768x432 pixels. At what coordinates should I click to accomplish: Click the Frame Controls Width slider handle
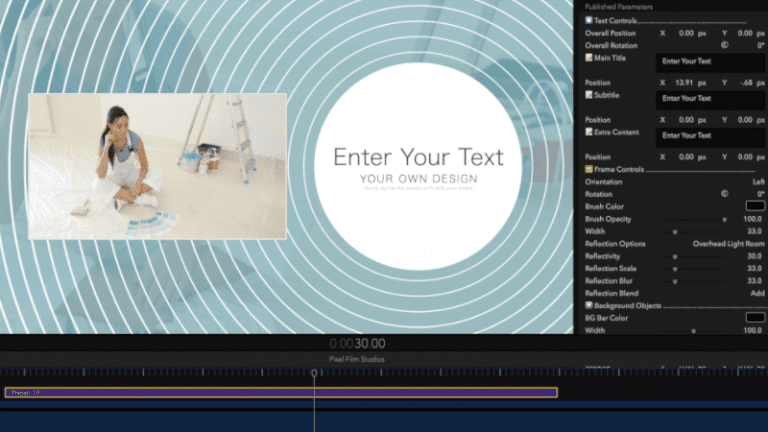tap(675, 232)
